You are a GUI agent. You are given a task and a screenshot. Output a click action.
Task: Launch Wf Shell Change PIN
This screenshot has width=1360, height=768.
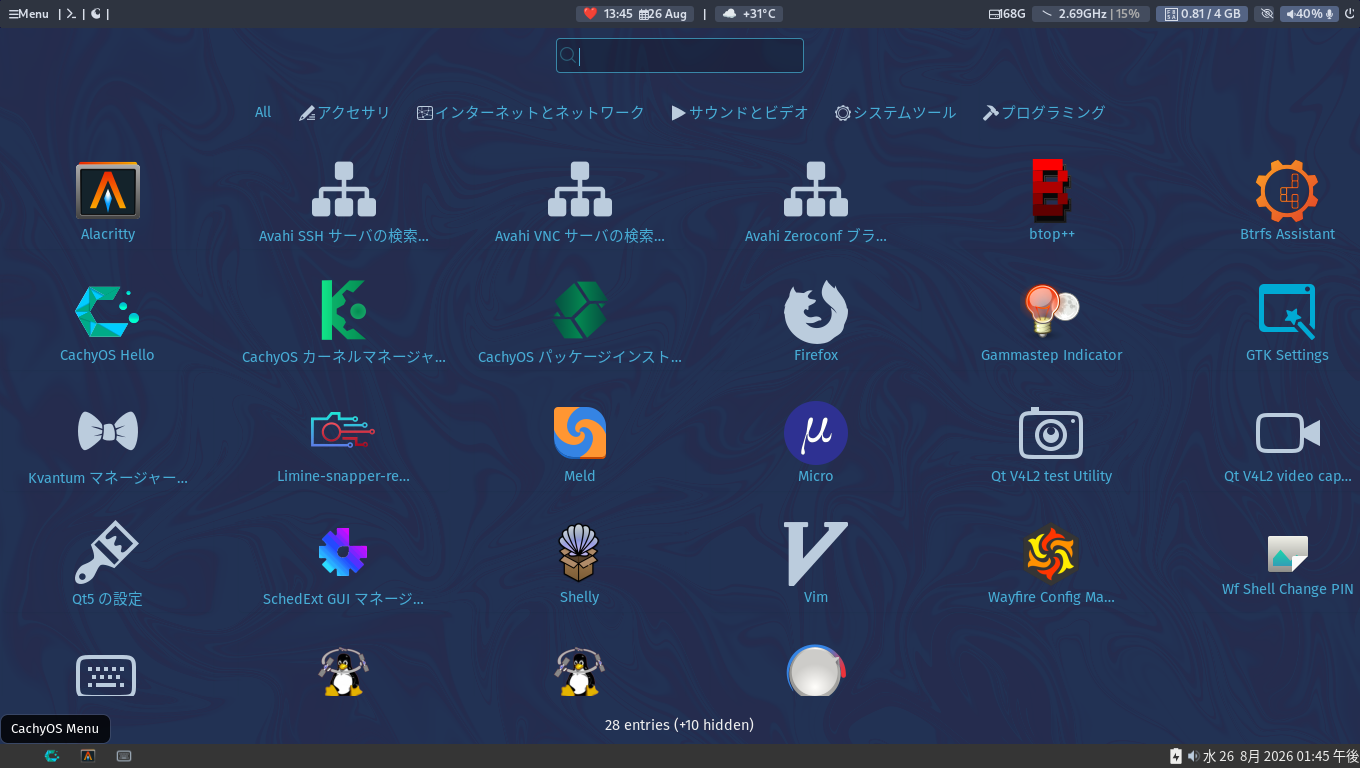(1288, 566)
